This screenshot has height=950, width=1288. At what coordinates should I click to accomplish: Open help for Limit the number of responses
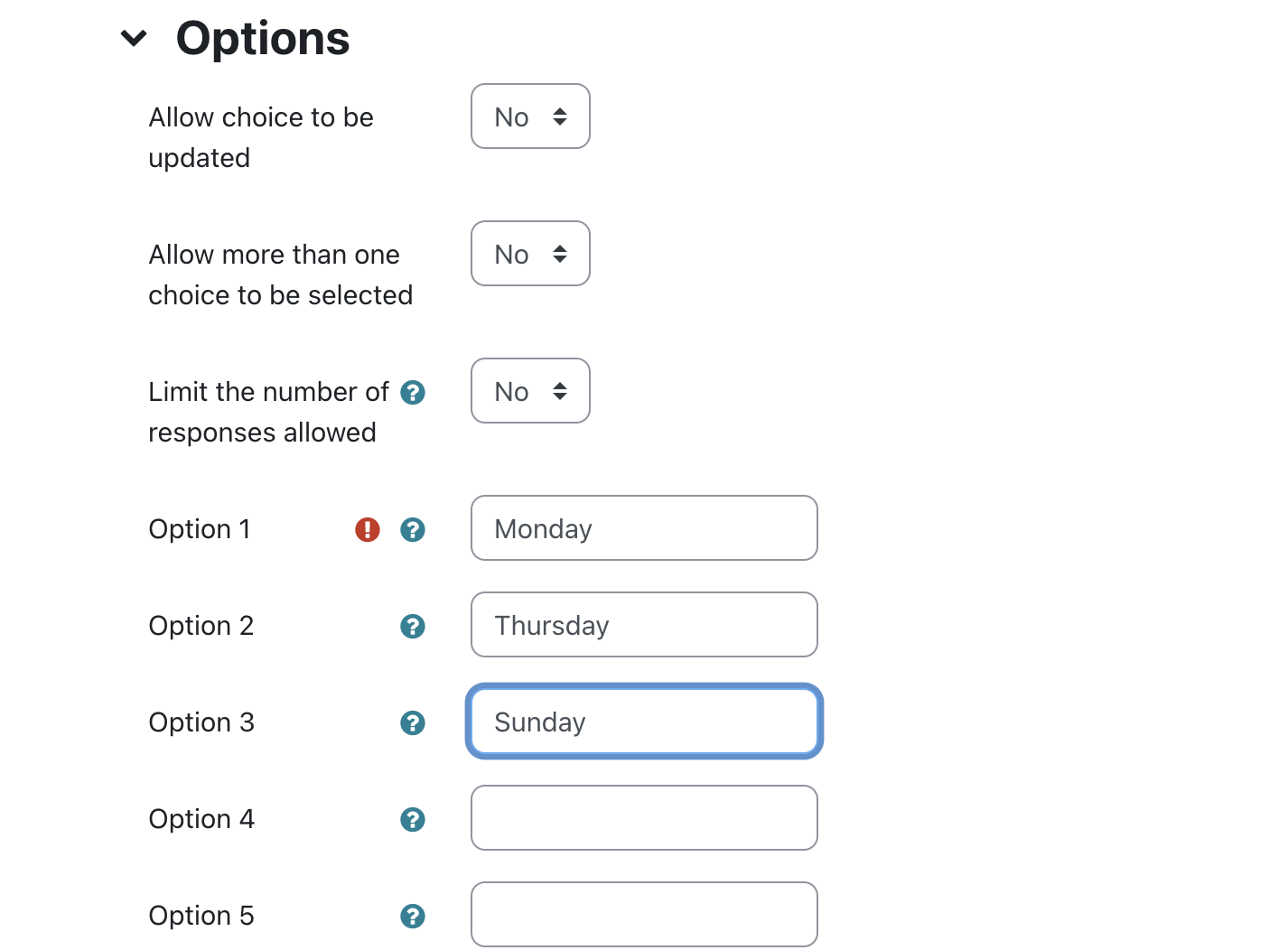pyautogui.click(x=413, y=393)
